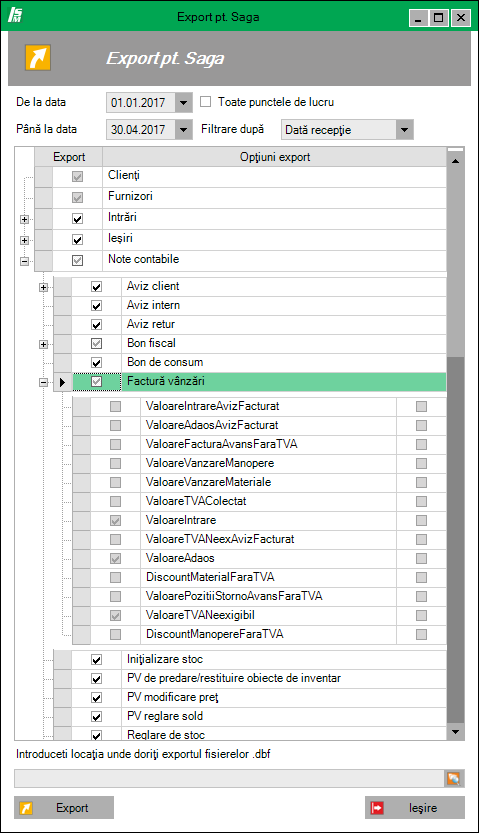Image resolution: width=479 pixels, height=833 pixels.
Task: Click the Opțiuni export column header
Action: click(275, 157)
